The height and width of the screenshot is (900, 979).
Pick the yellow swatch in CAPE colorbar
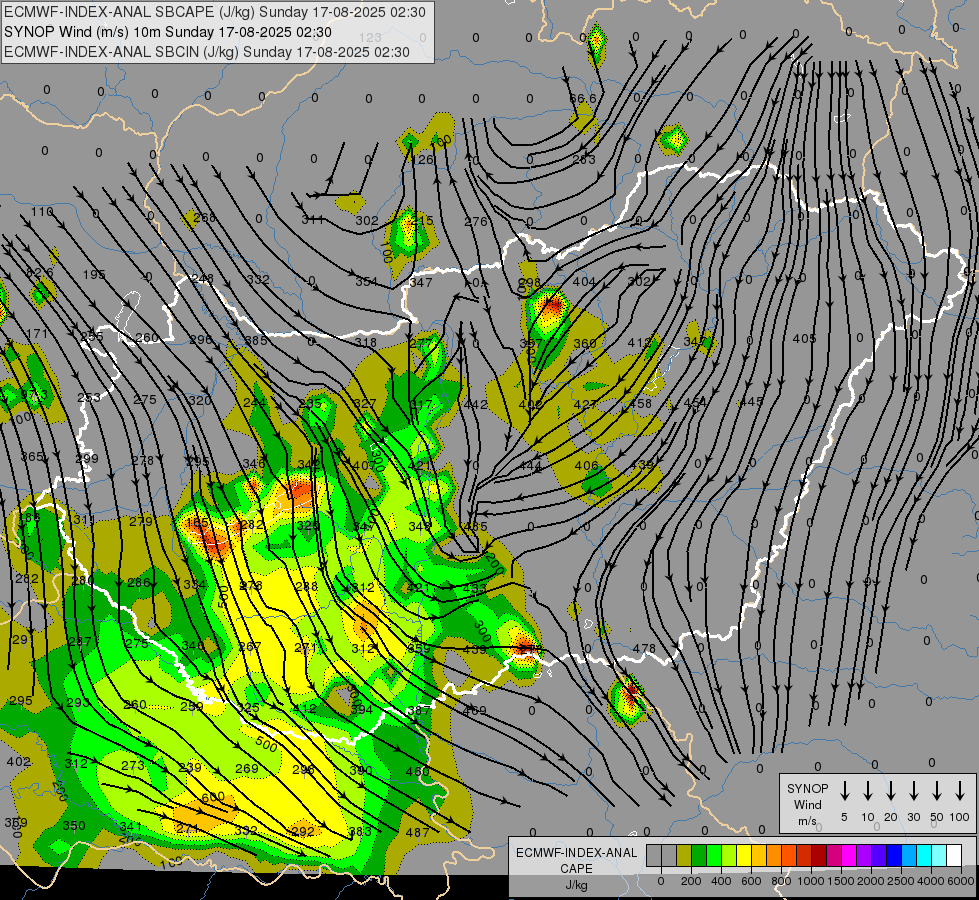point(744,855)
